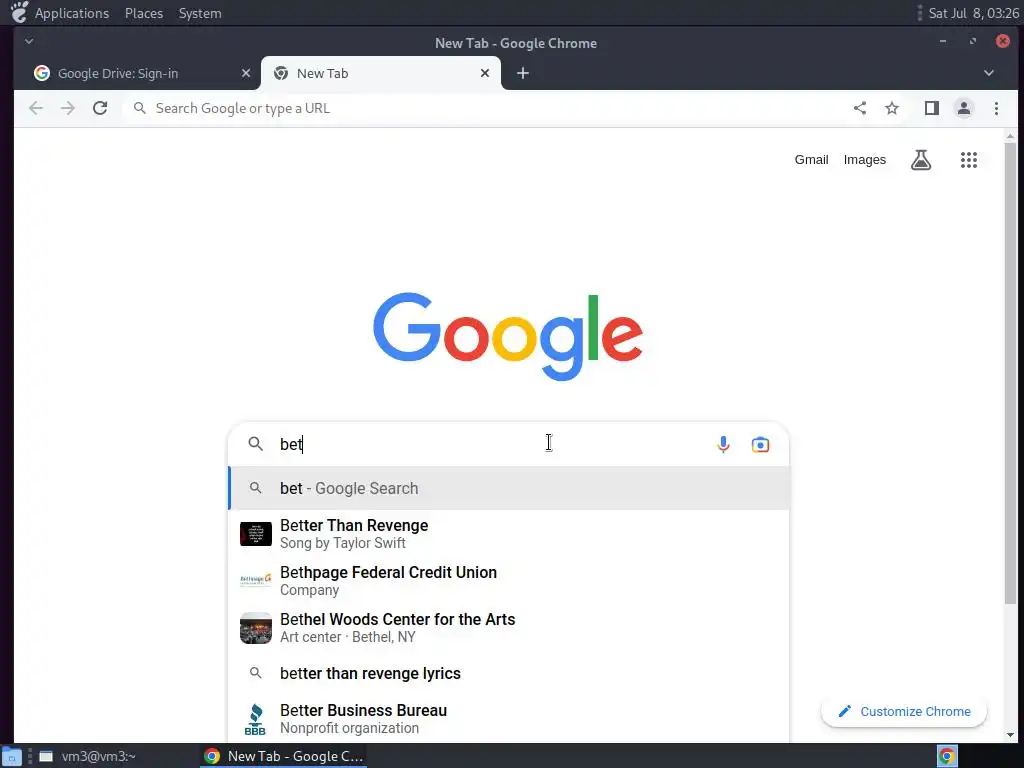Select the 'bet - Google Search' suggestion
Viewport: 1024px width, 768px height.
[x=509, y=488]
